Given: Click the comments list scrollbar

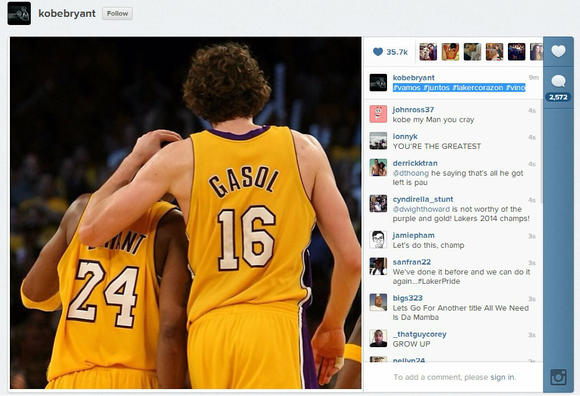Looking at the screenshot, I should point(541,152).
